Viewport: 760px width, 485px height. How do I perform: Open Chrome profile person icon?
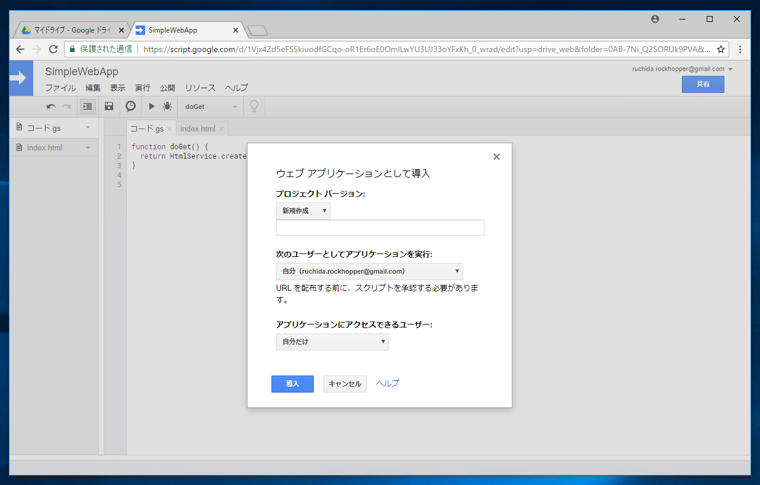[655, 19]
